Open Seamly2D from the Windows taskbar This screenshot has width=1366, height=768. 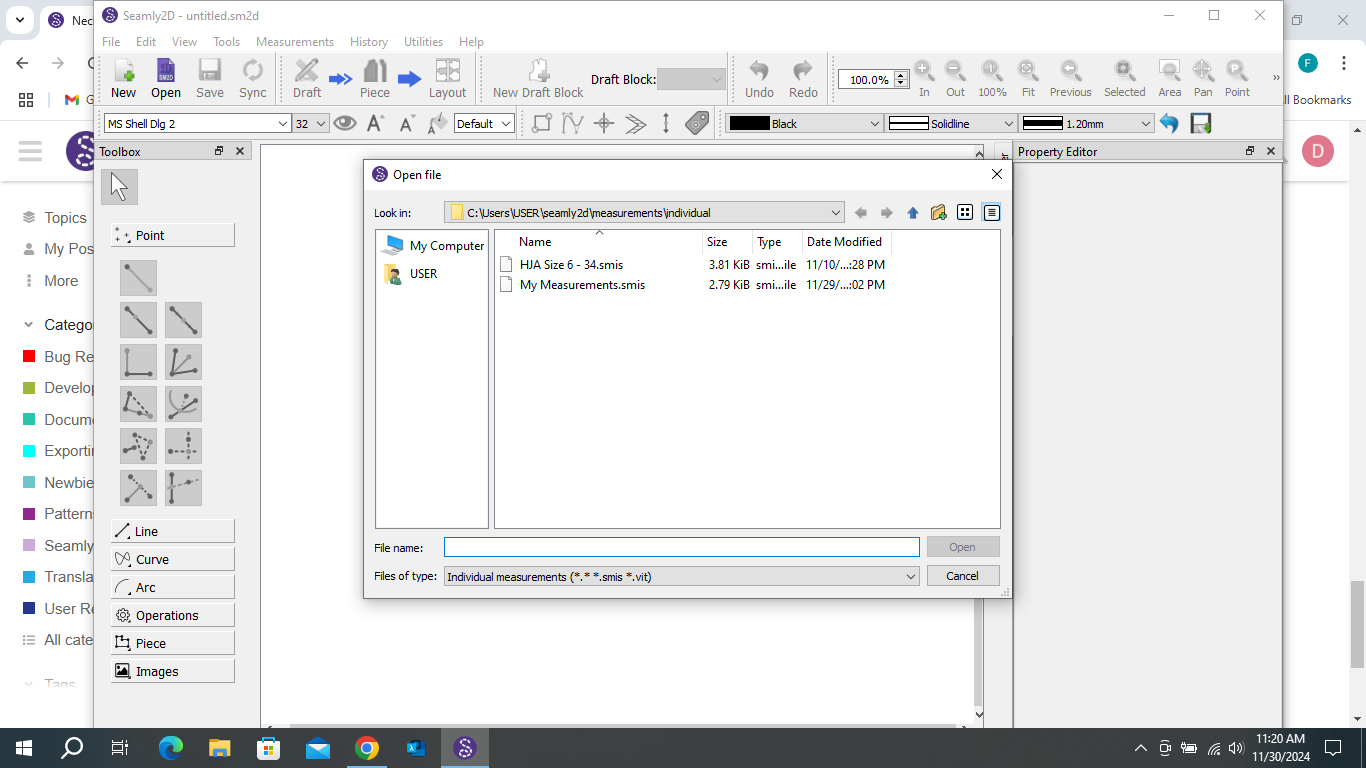pyautogui.click(x=464, y=747)
